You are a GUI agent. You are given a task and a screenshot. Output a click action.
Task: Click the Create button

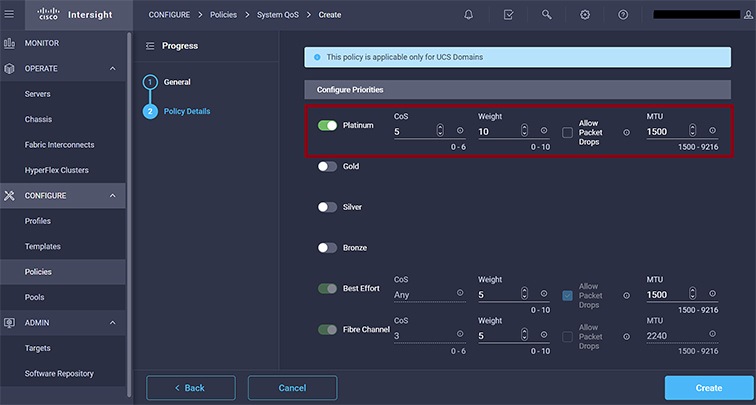click(708, 388)
